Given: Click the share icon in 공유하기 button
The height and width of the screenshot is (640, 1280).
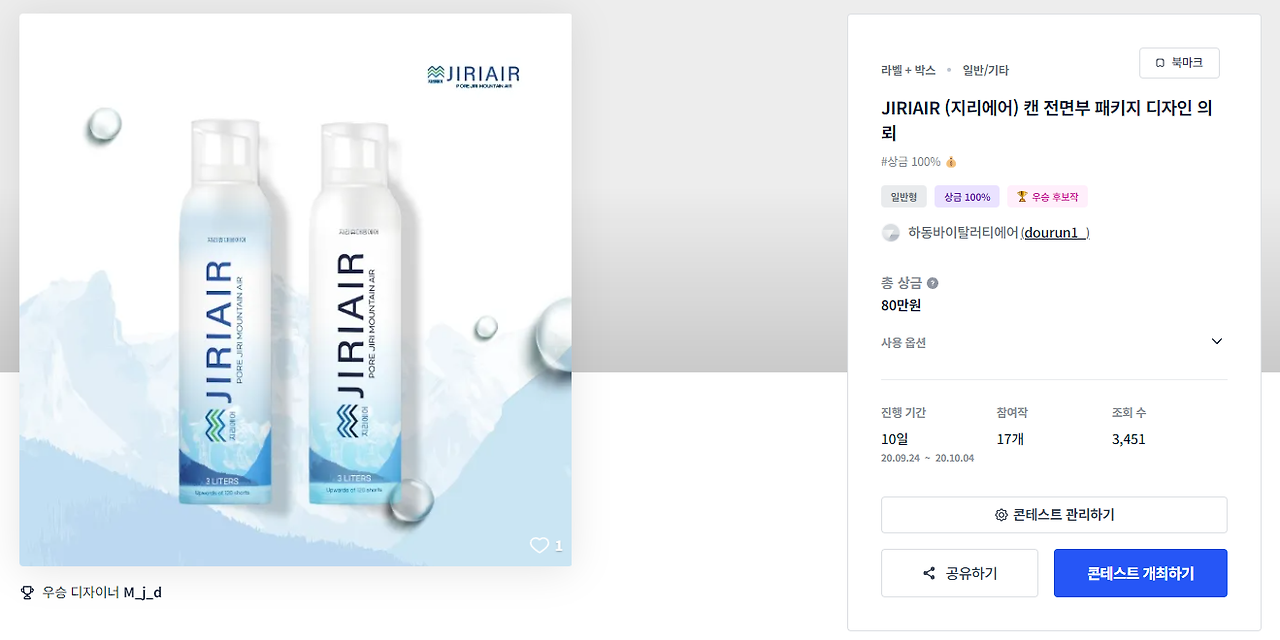Looking at the screenshot, I should click(929, 573).
